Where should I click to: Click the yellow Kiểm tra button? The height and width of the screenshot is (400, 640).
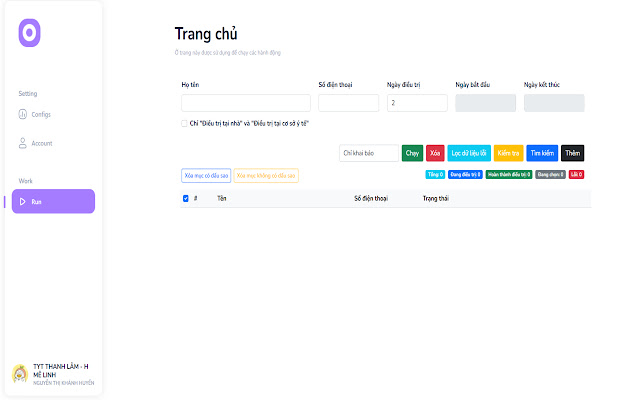(509, 153)
